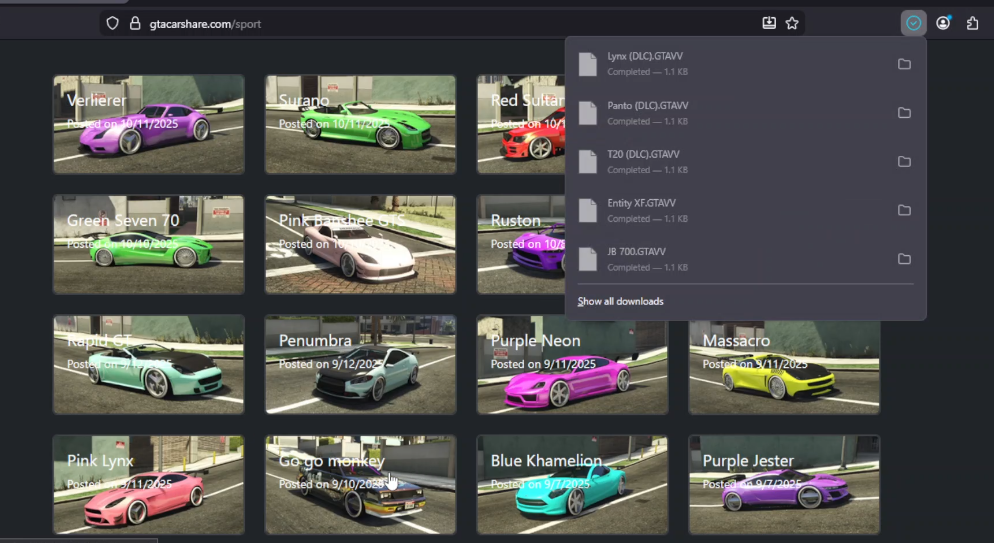Open the Blue Khamelion car card
The width and height of the screenshot is (994, 543).
click(x=572, y=485)
